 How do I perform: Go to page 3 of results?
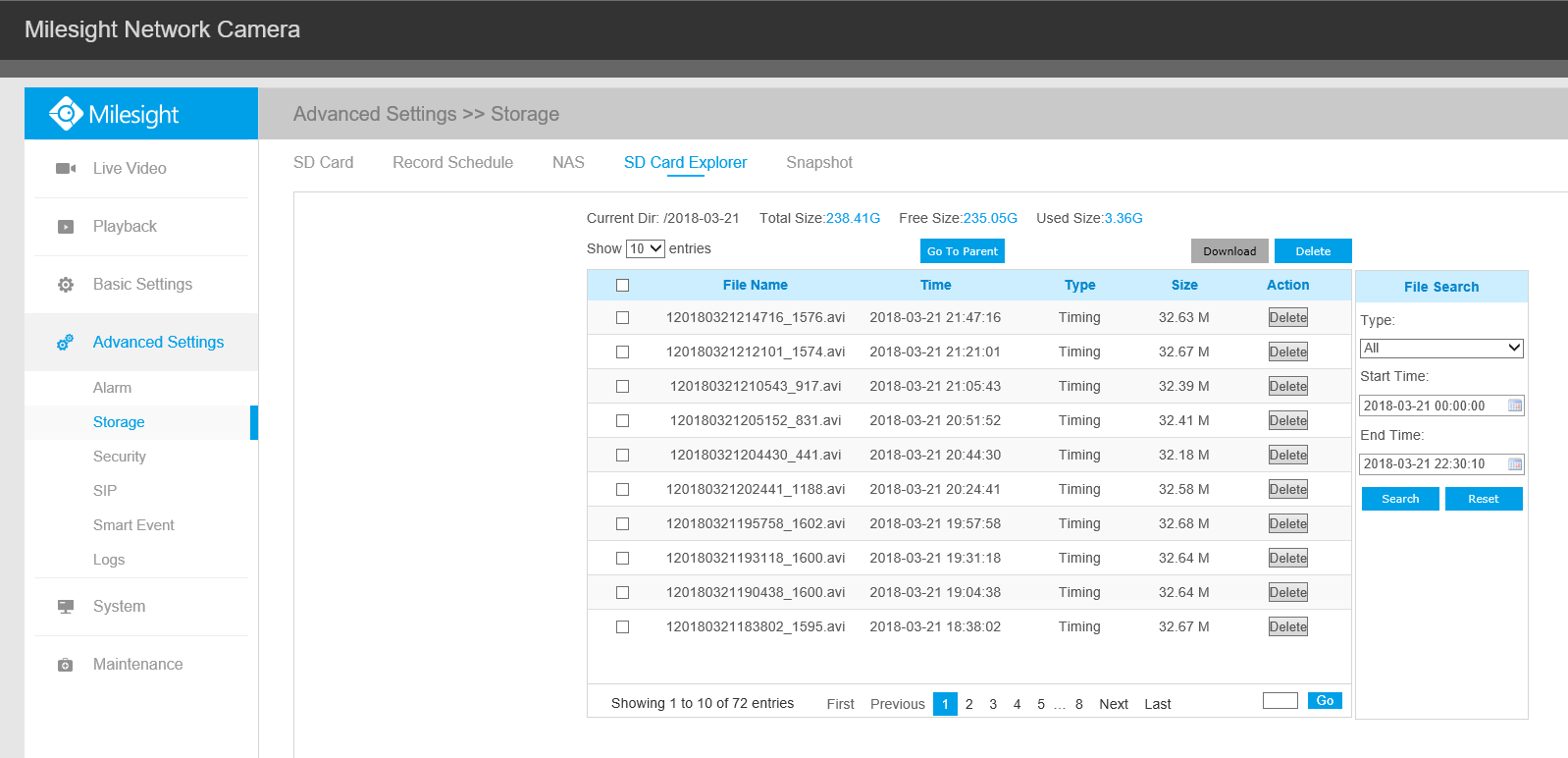993,704
